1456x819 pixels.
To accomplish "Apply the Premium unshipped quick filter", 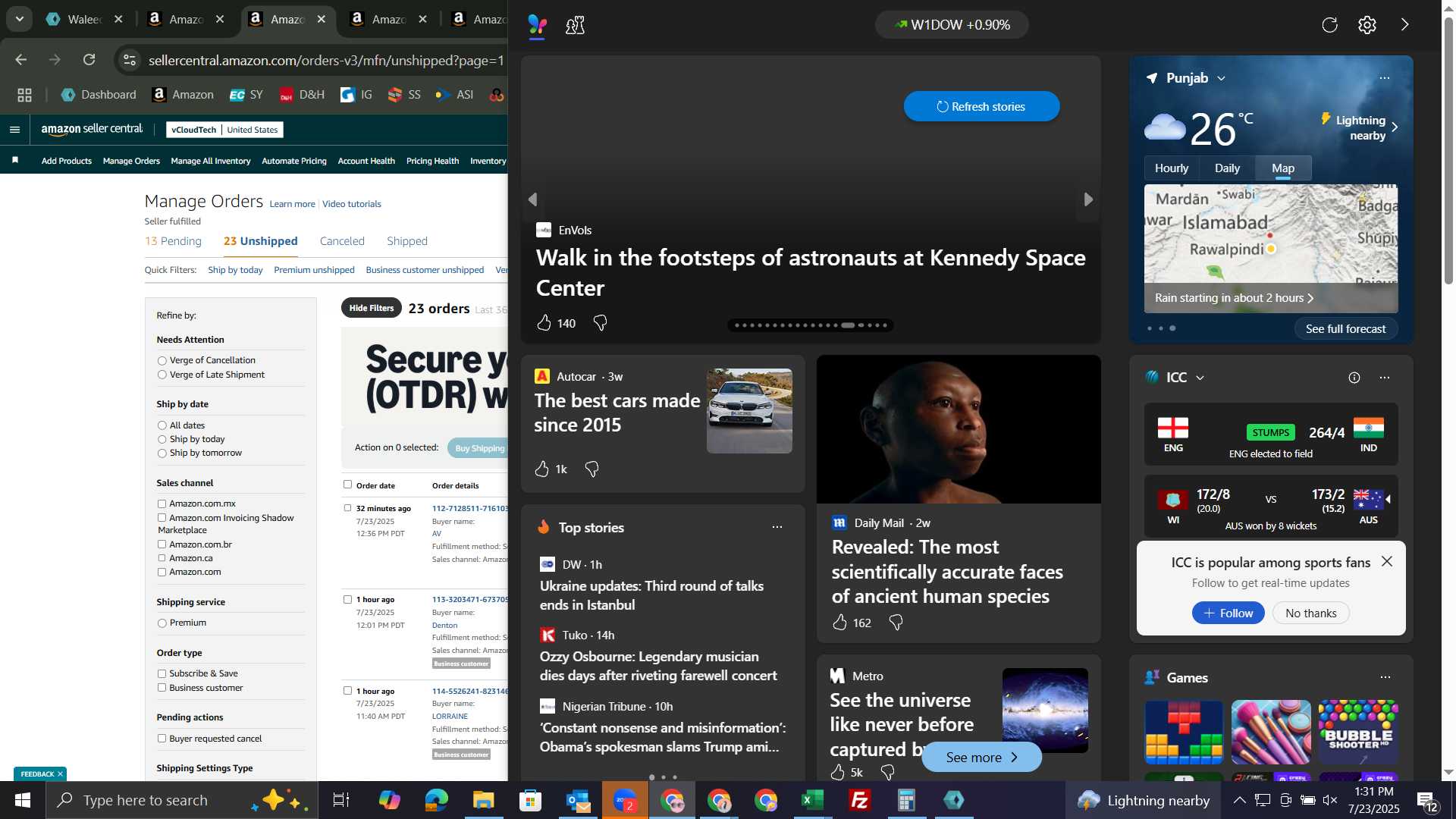I will [x=314, y=270].
